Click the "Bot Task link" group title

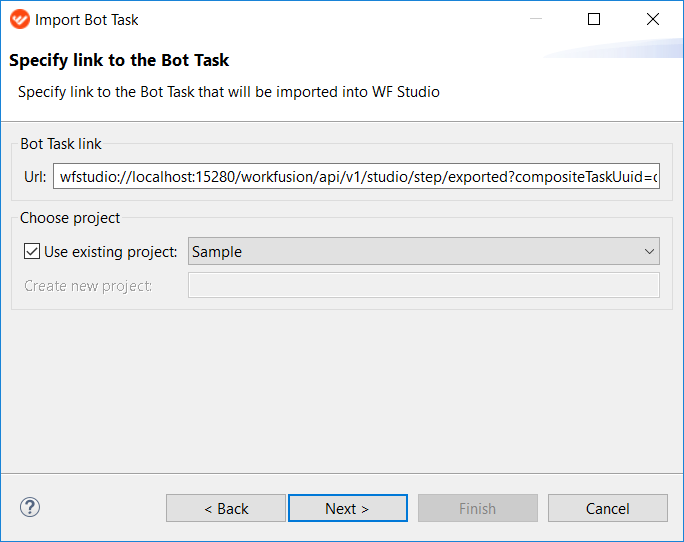[61, 144]
